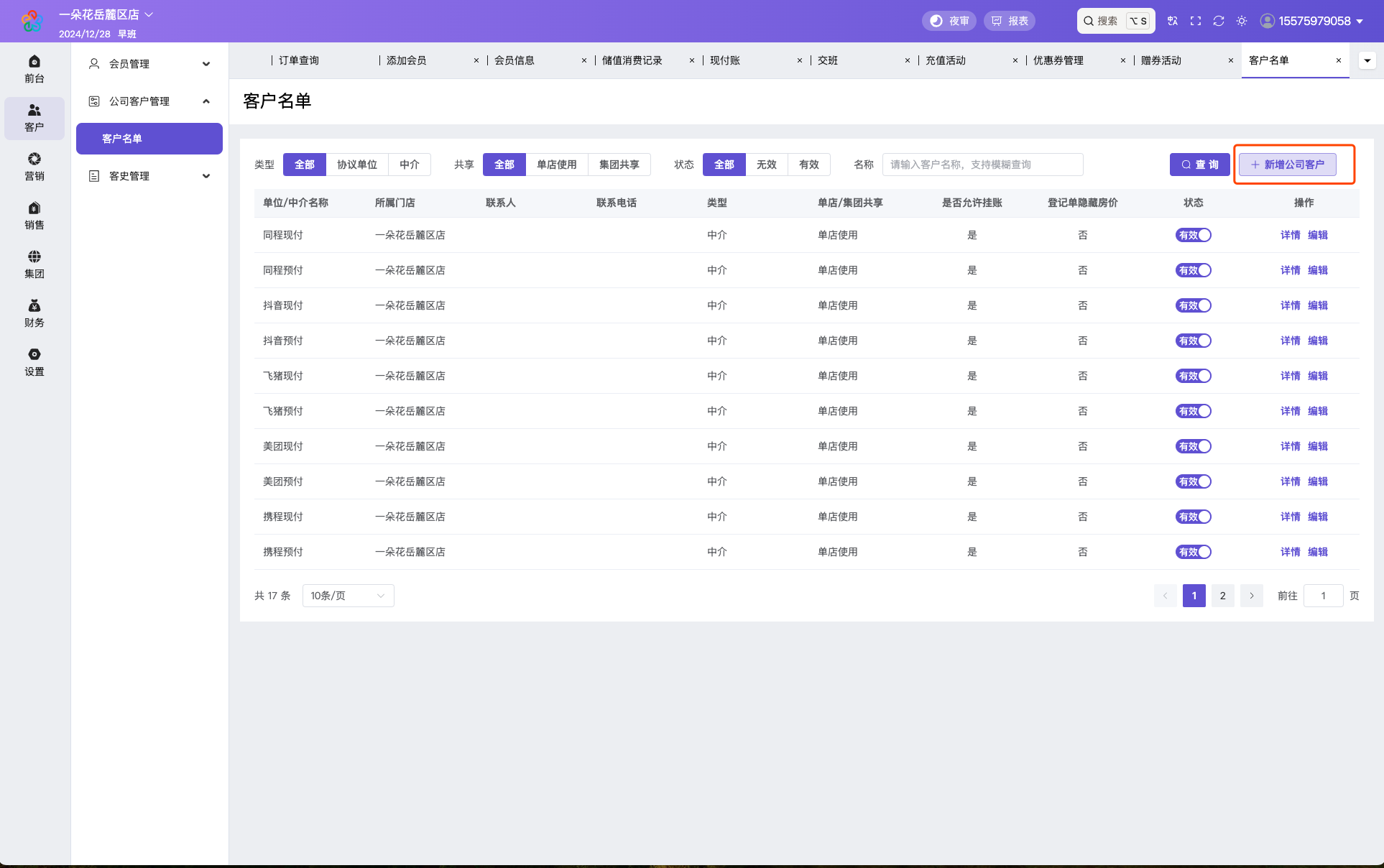Close the 储值消费记录 tab

click(x=692, y=60)
